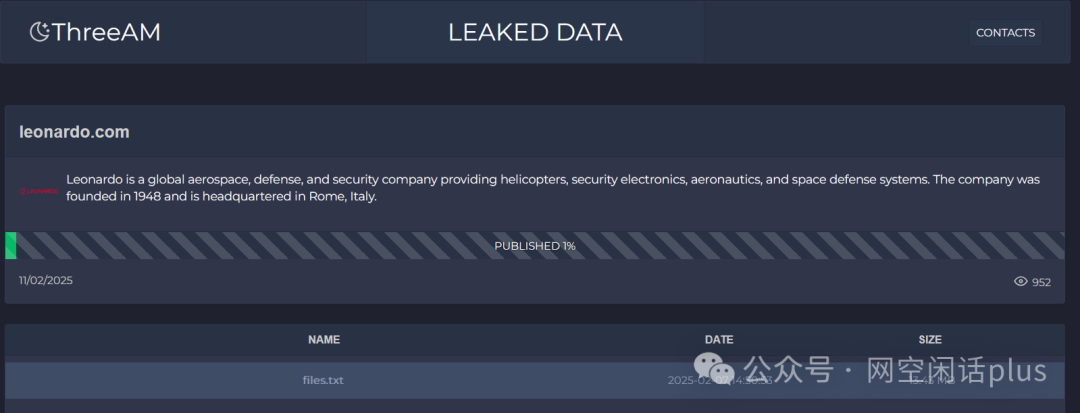Click the ThreeAM site name text

tap(106, 32)
